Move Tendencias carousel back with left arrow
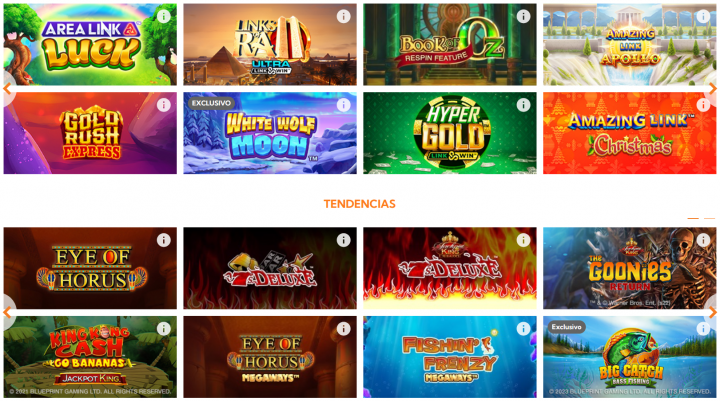720x401 pixels. [x=7, y=312]
